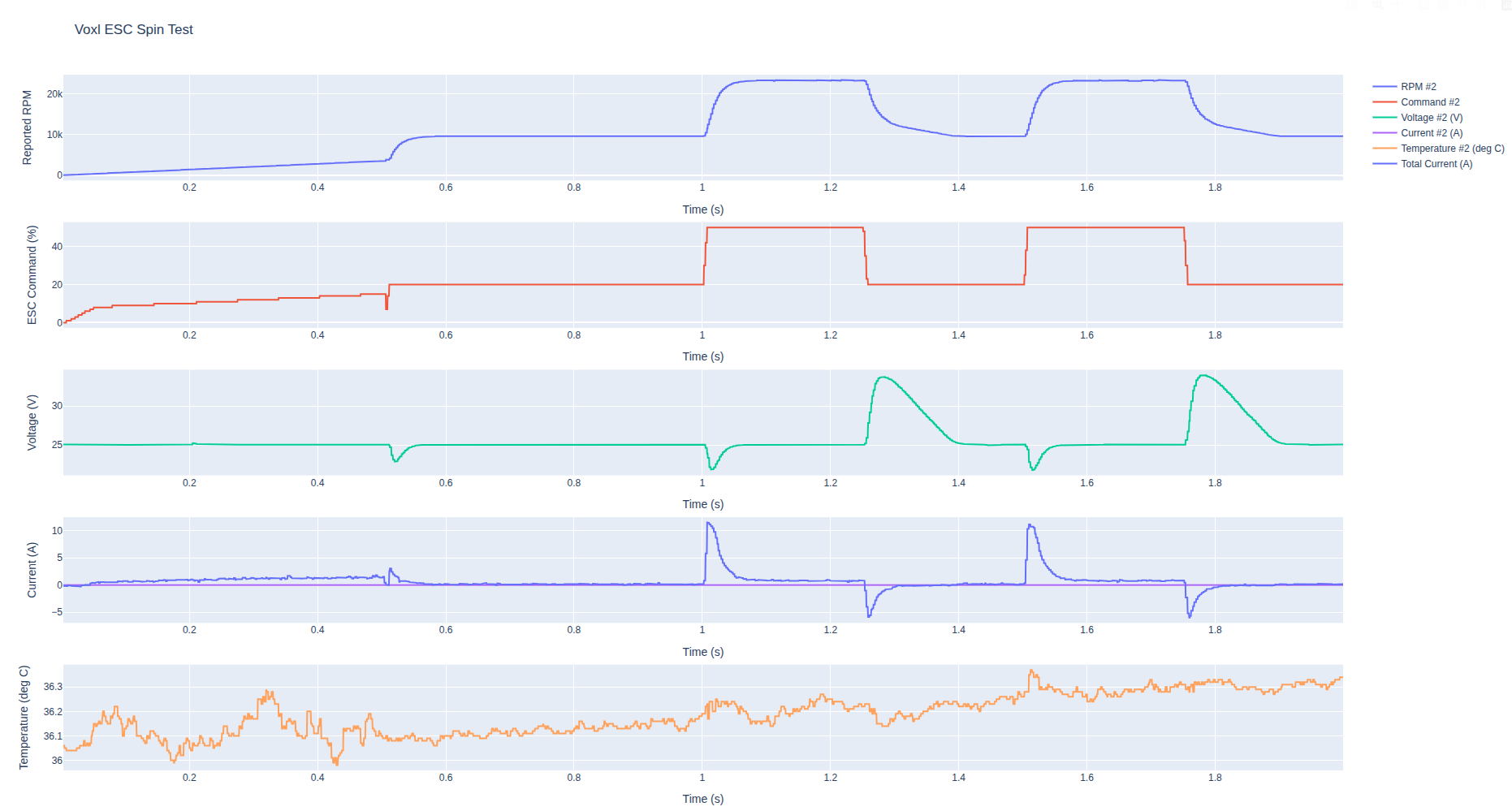Click the orange line swatch for Temperature #2
This screenshot has height=811, width=1512.
[1385, 149]
